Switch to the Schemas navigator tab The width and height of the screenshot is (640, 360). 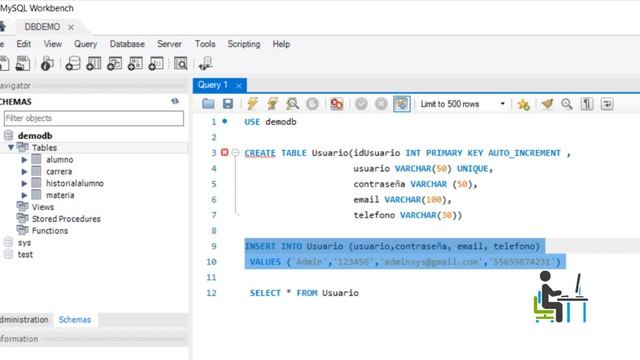tap(75, 320)
